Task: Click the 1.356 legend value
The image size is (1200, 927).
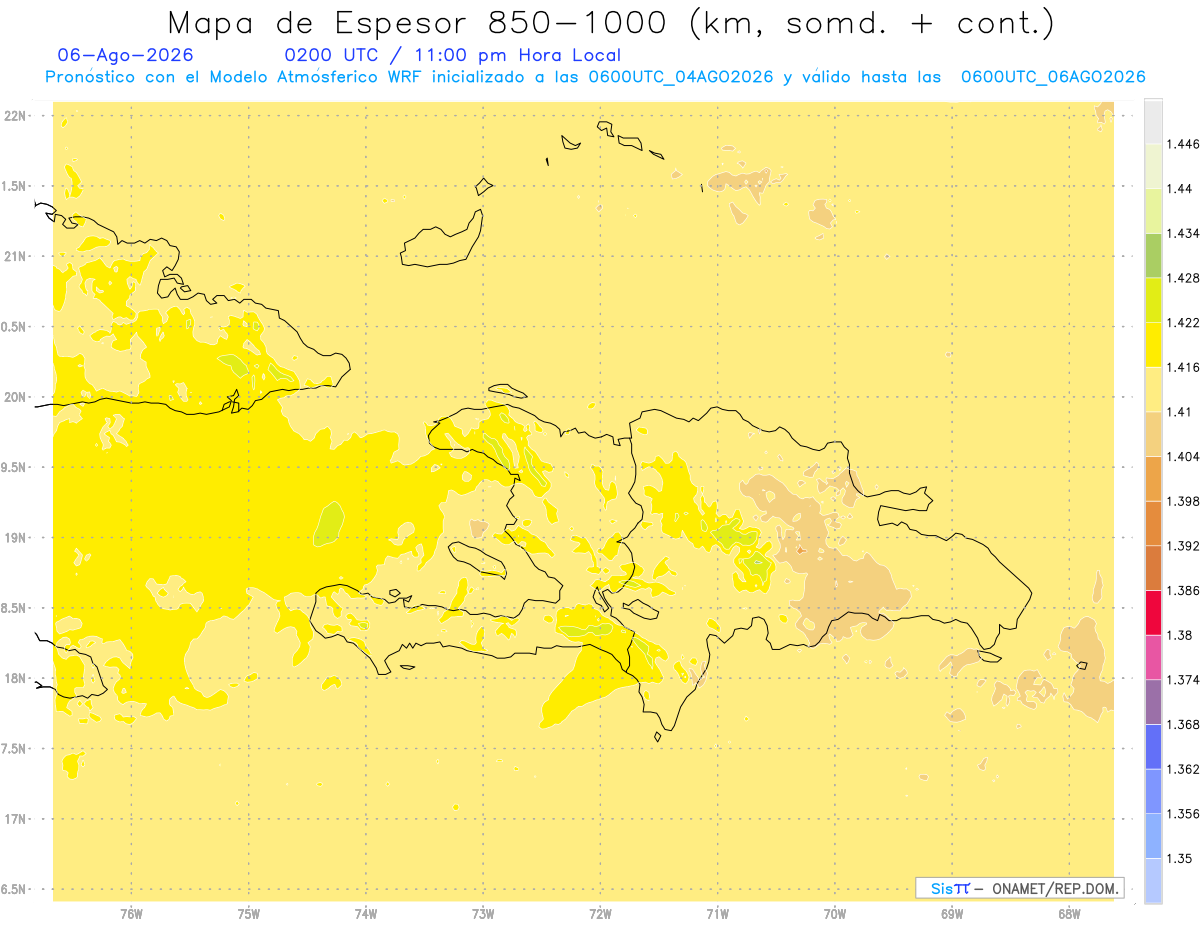Action: 1184,814
